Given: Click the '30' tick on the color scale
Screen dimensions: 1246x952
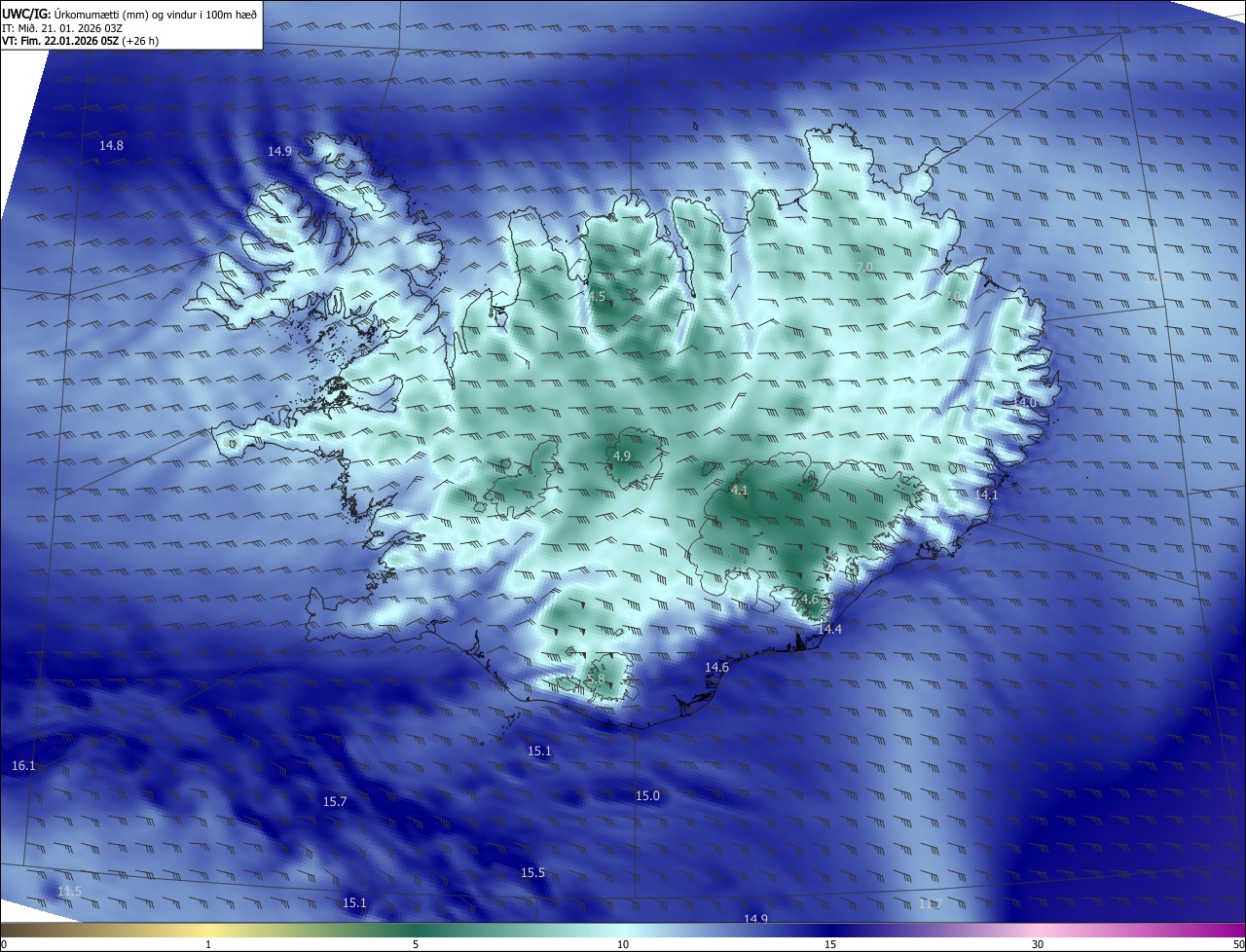Looking at the screenshot, I should (x=1038, y=944).
